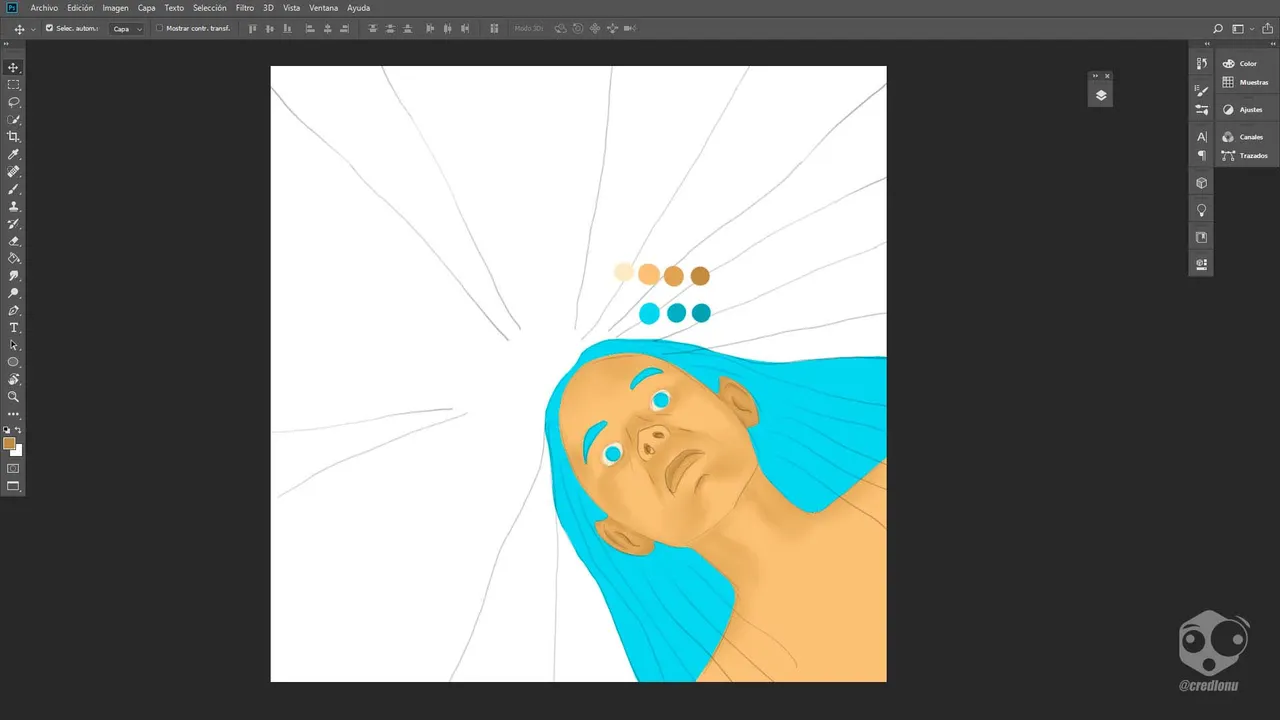1280x720 pixels.
Task: Collapse the toolbox via double-arrow
Action: (x=7, y=45)
